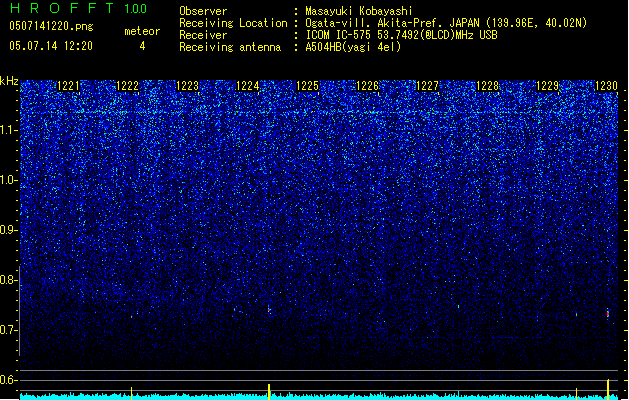Image resolution: width=629 pixels, height=400 pixels.
Task: Click the 'Receiving Location' field label
Action: (x=233, y=23)
